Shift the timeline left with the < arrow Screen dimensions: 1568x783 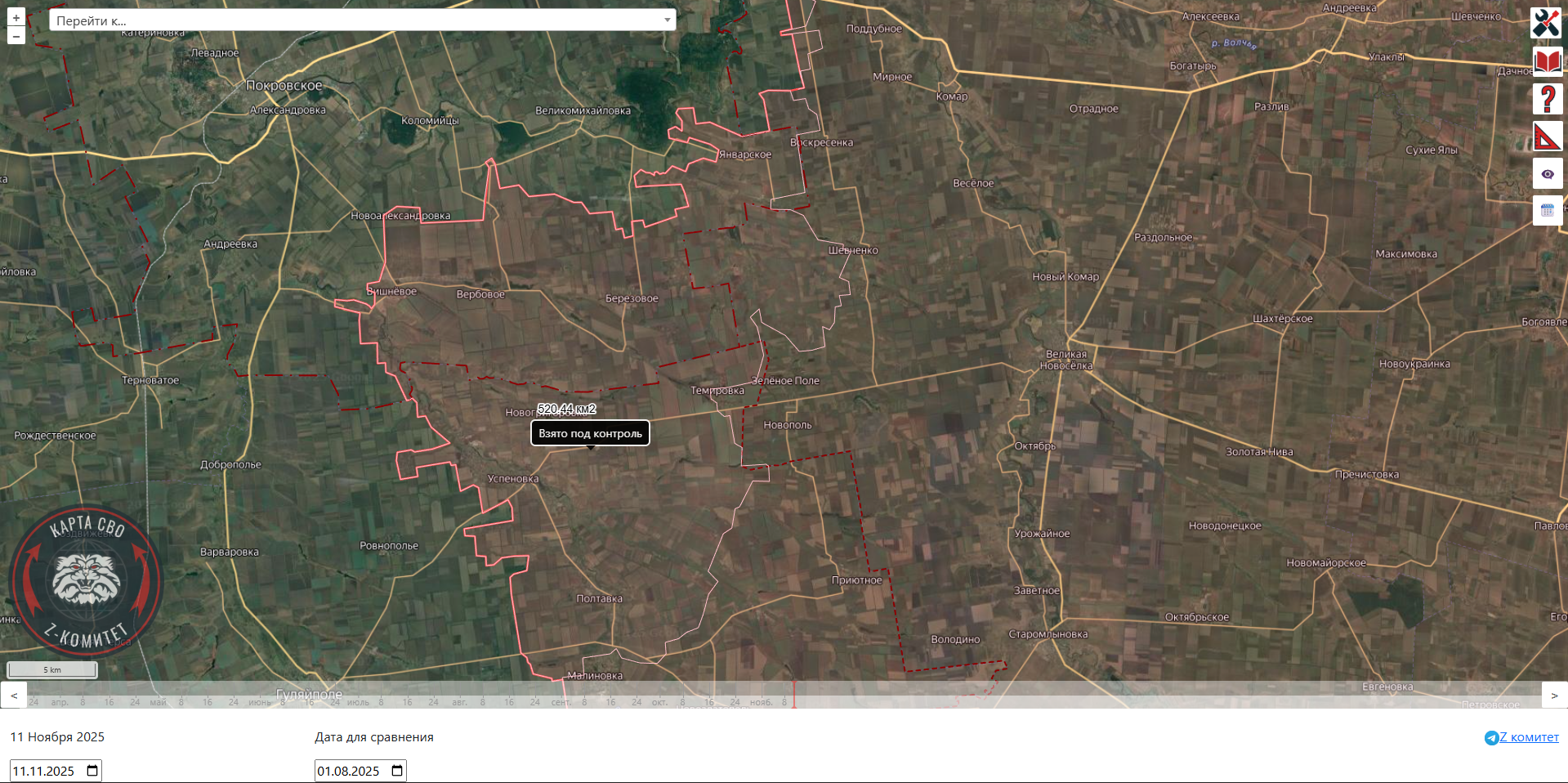14,696
